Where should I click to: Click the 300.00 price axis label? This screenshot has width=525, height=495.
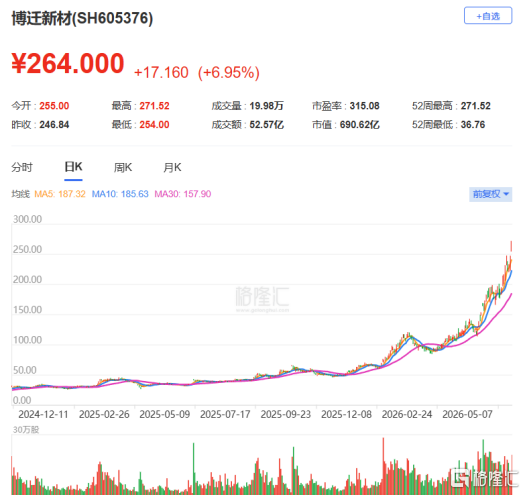[27, 219]
